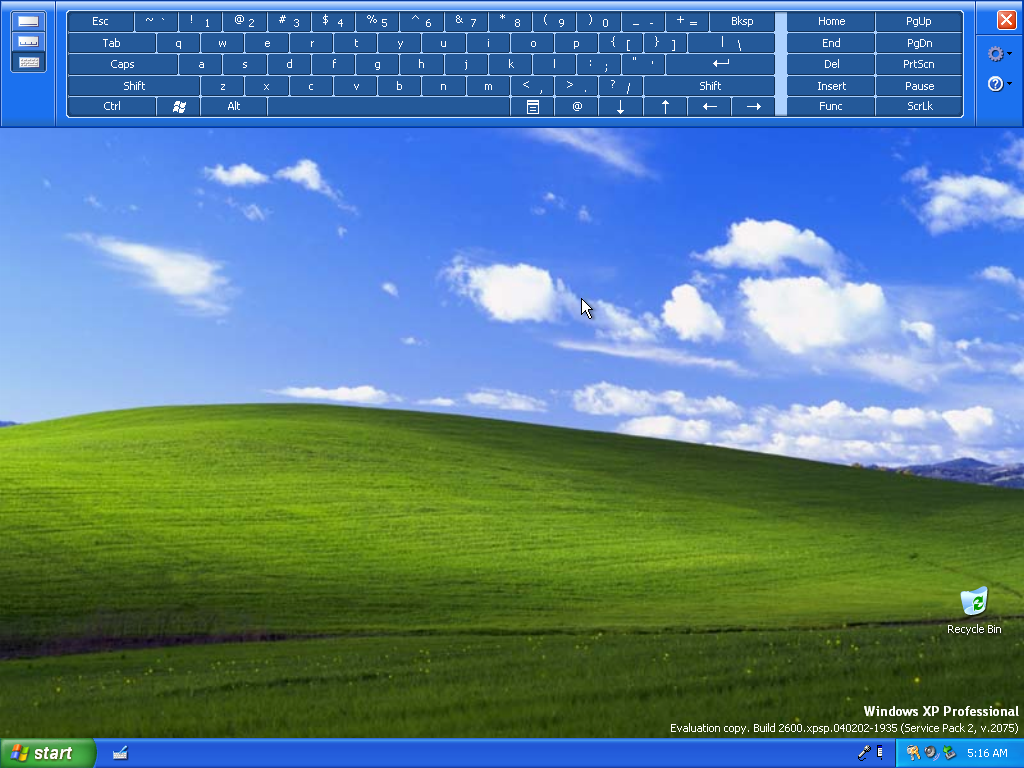Tap the + = key
Screen dimensions: 1024x768
(x=687, y=22)
